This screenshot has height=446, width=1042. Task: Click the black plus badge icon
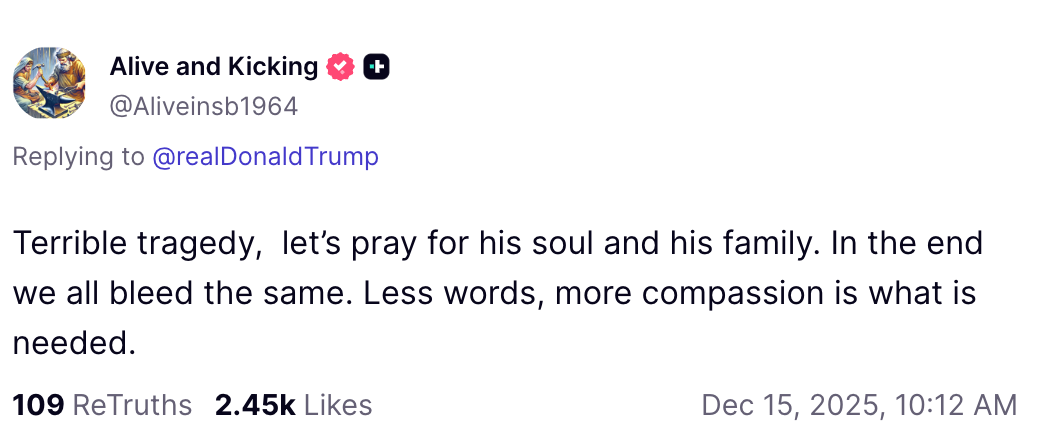(x=376, y=67)
